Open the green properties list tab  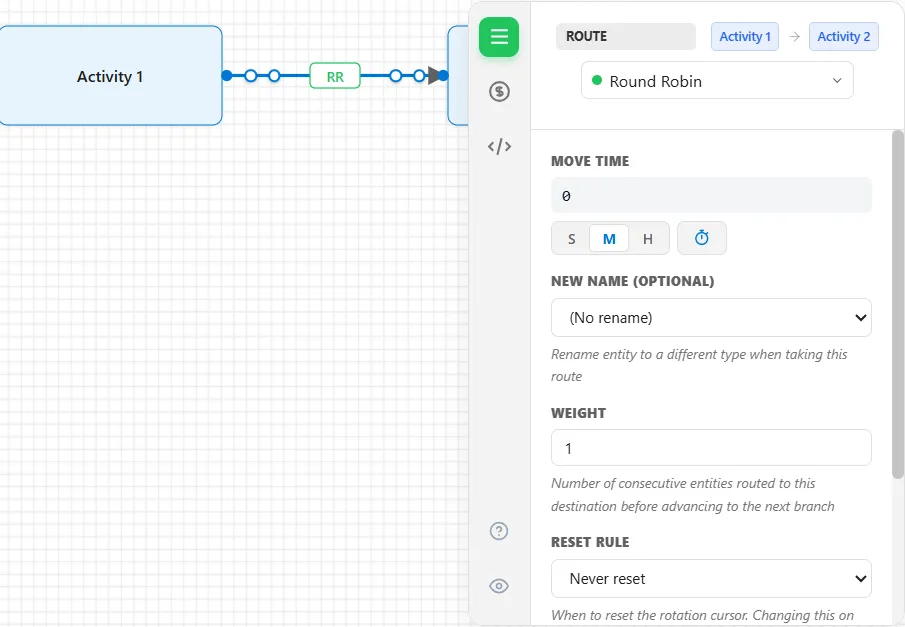tap(499, 37)
